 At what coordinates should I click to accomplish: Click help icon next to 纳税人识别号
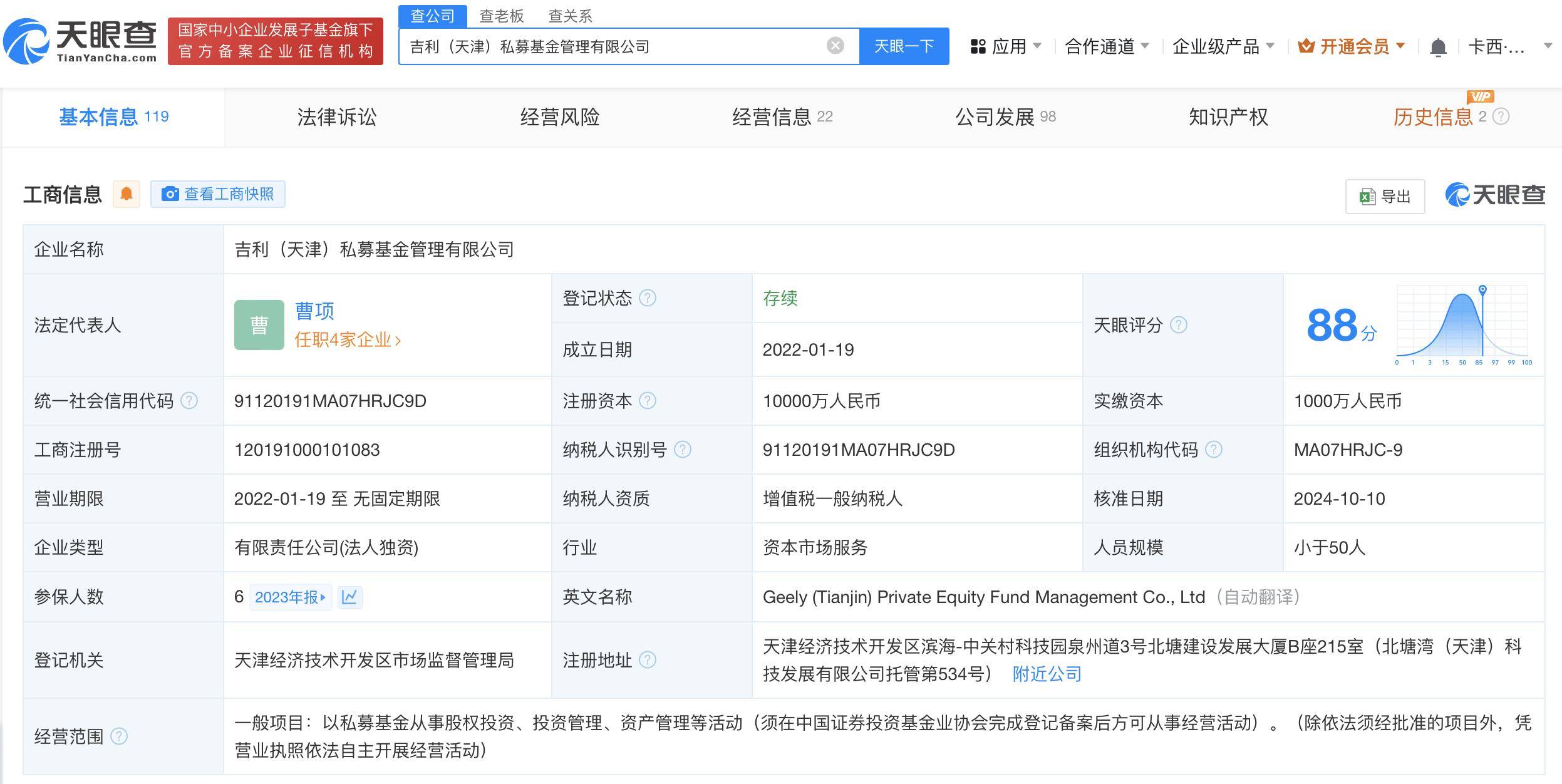[x=682, y=450]
